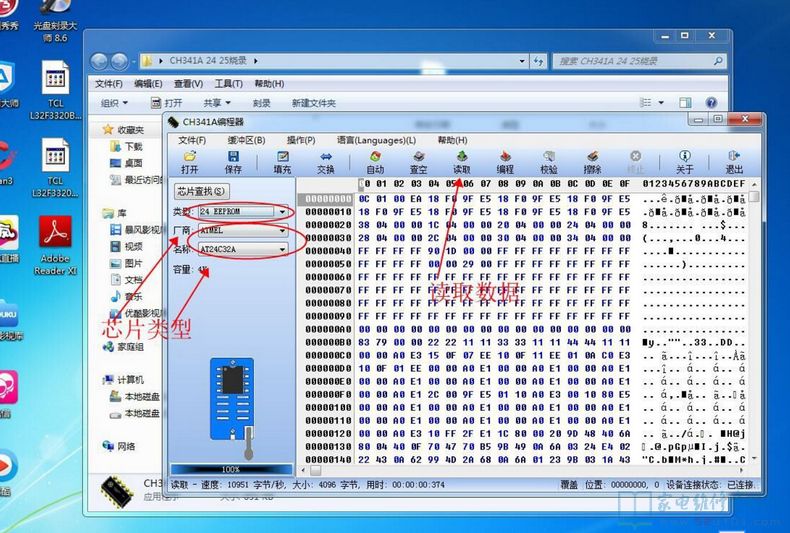Select 桌面 in Explorer sidebar
790x533 pixels.
(x=127, y=163)
